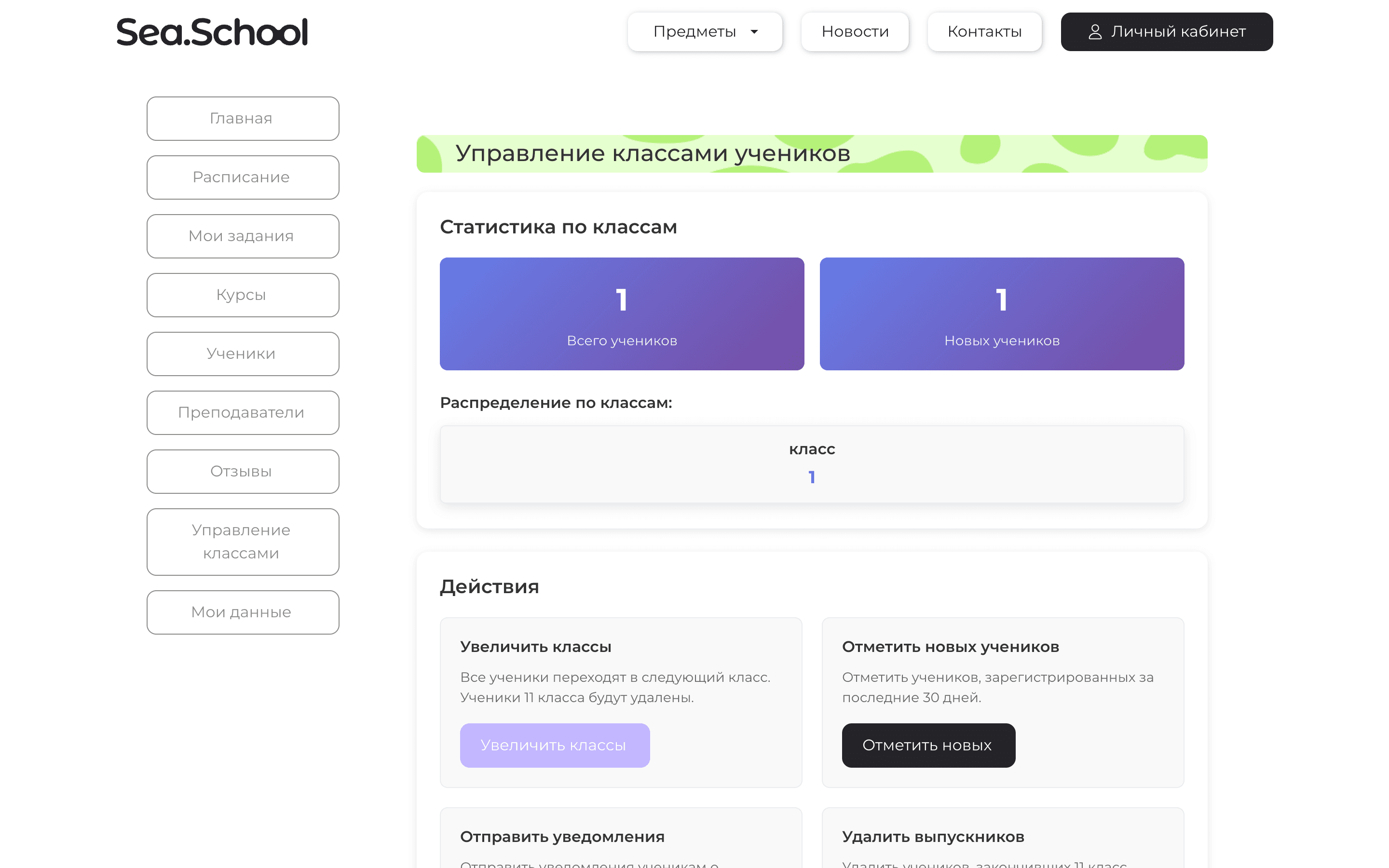
Task: Select Главная in the sidebar
Action: pos(243,118)
